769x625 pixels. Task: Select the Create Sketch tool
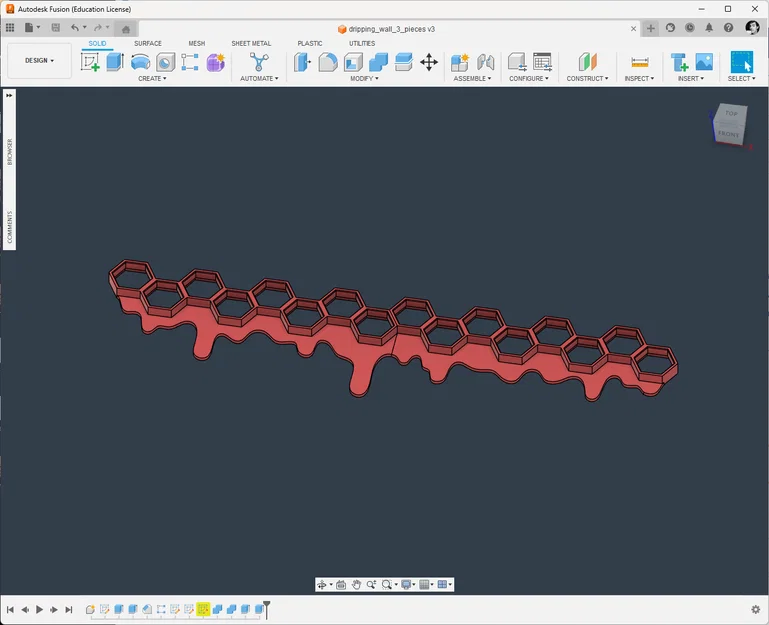[90, 62]
